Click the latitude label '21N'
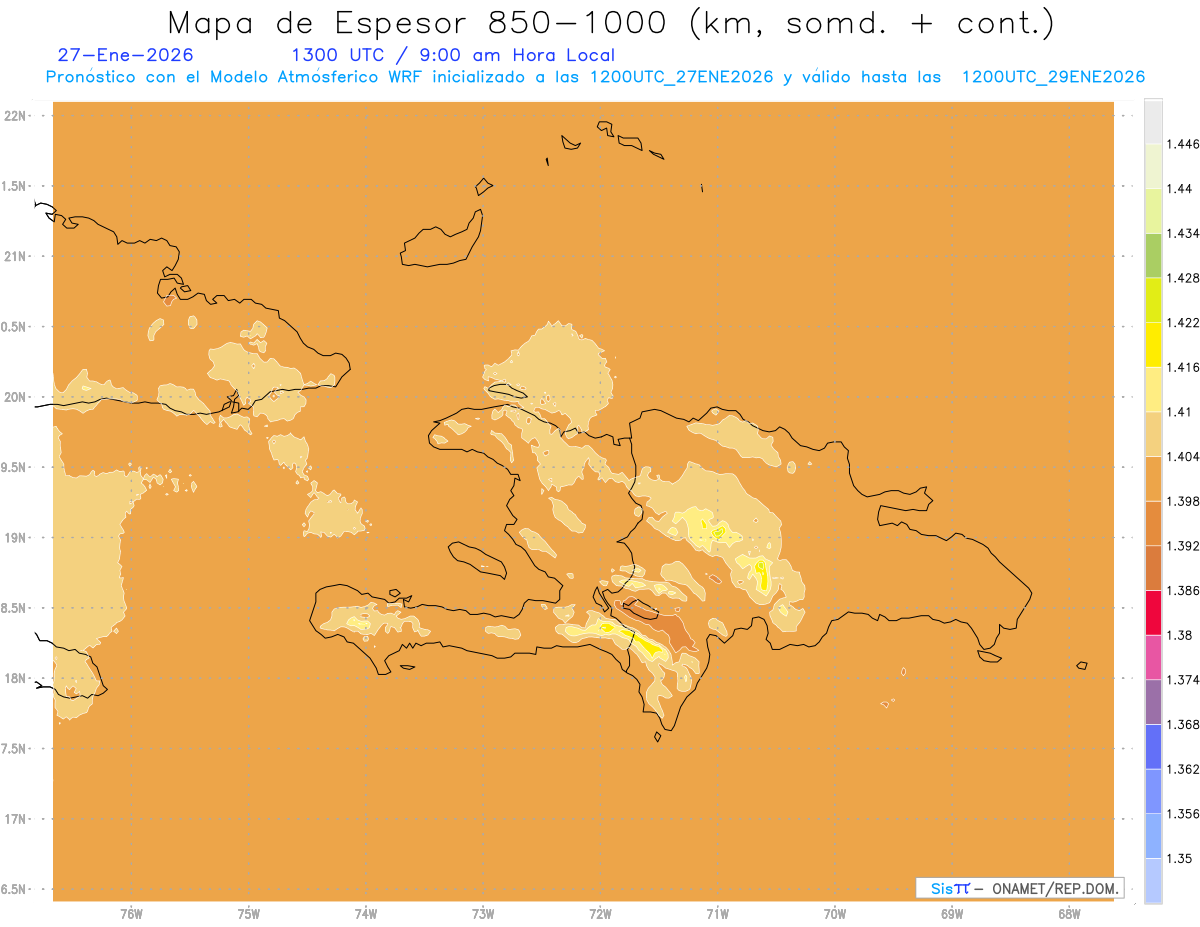Viewport: 1200px width, 927px height. [17, 256]
